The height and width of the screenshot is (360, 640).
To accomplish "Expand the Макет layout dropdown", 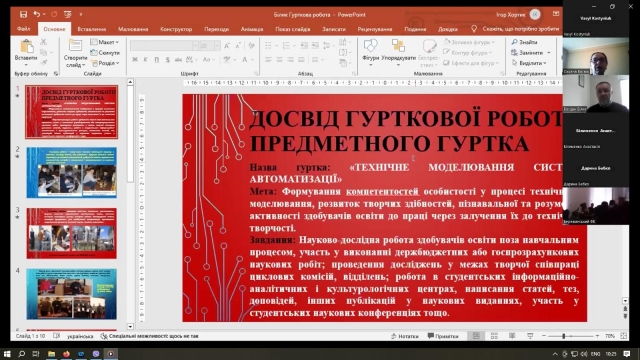I will (x=105, y=42).
